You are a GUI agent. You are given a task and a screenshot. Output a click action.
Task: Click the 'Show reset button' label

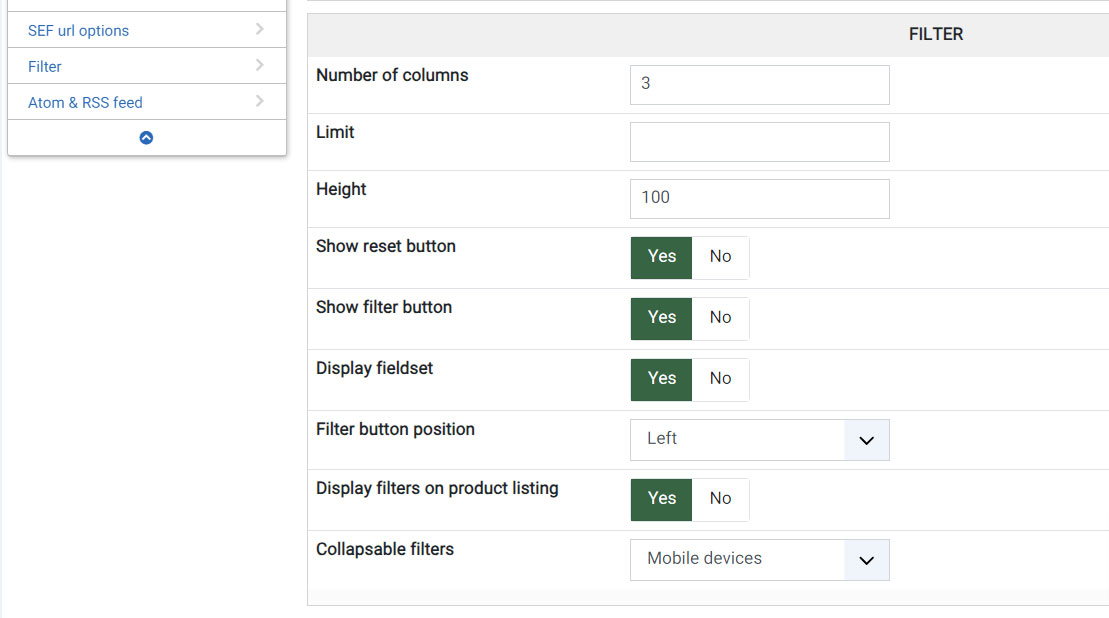[x=385, y=246]
